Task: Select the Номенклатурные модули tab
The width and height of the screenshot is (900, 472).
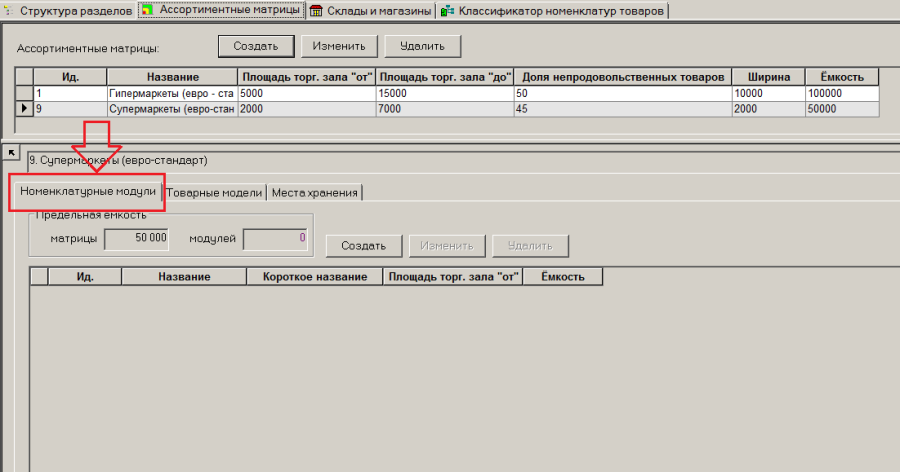Action: pos(88,192)
